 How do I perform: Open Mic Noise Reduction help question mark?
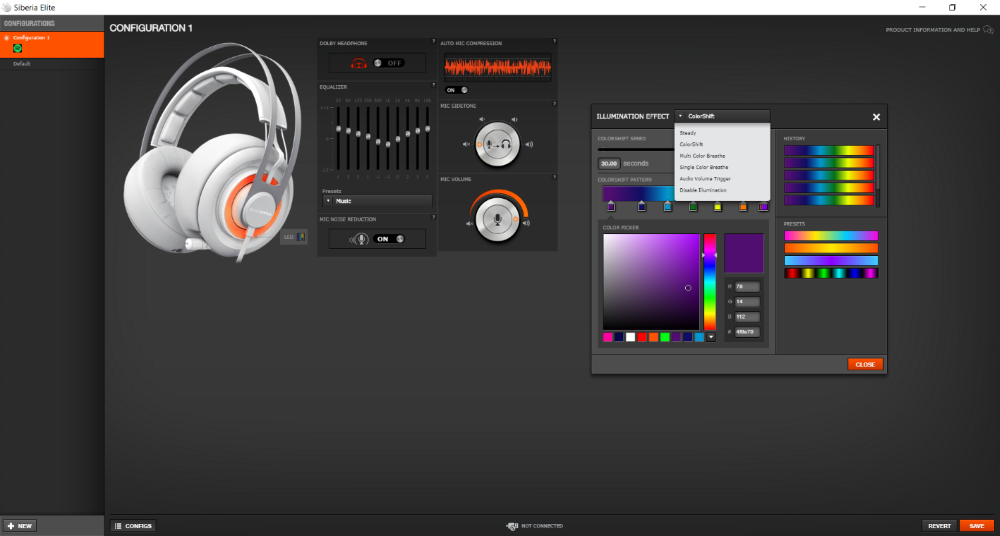pyautogui.click(x=433, y=218)
